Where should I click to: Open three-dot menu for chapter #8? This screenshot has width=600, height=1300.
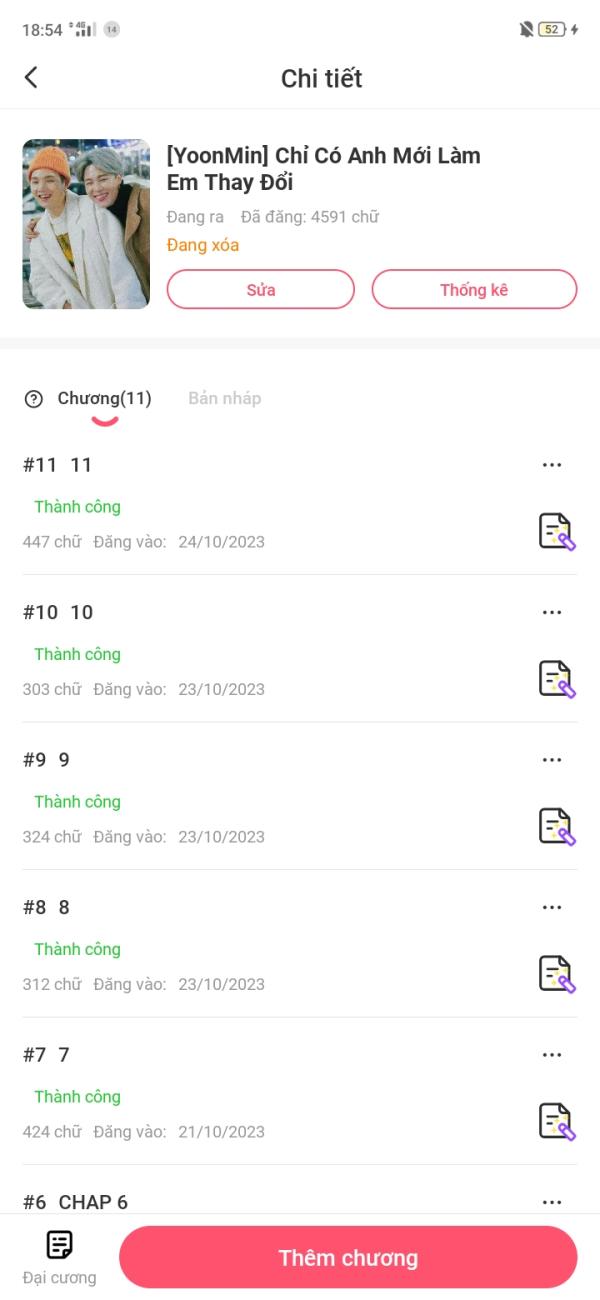click(551, 907)
